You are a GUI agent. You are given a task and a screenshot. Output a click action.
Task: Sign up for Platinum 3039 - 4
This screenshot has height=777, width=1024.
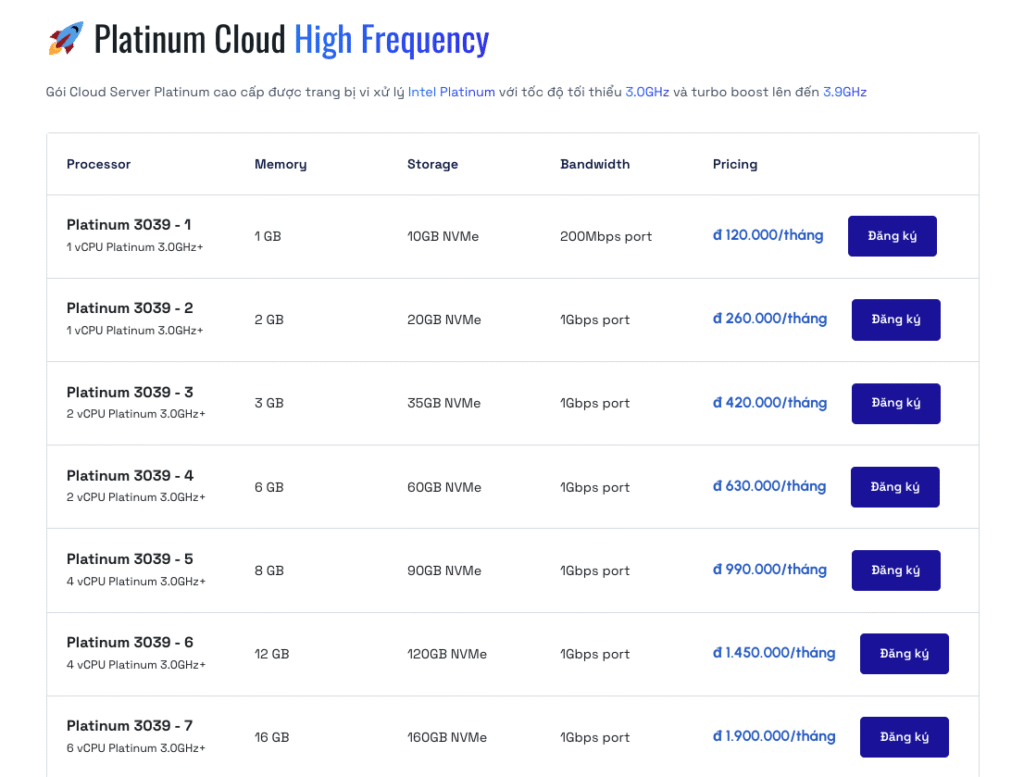click(x=895, y=487)
